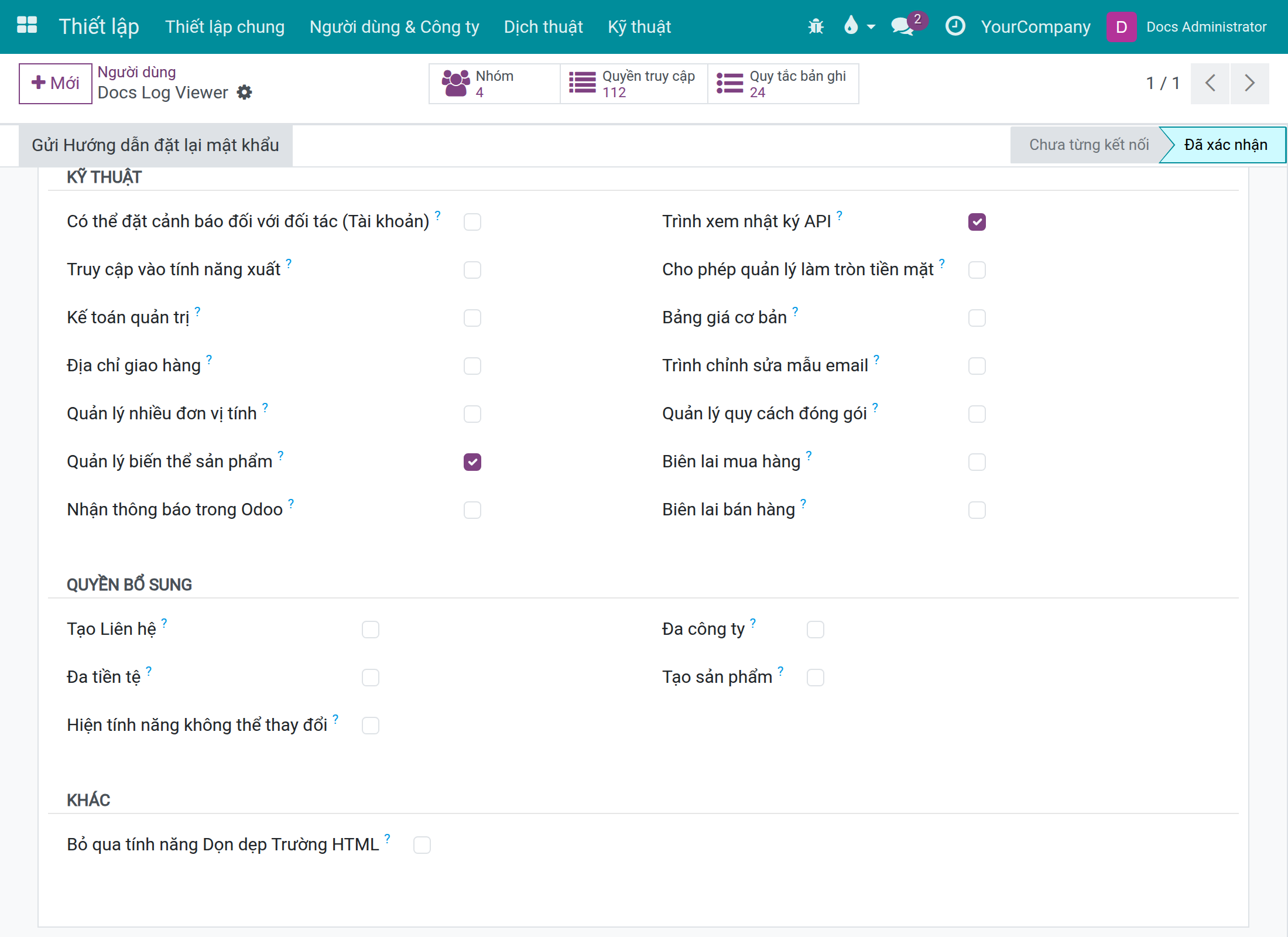1288x937 pixels.
Task: Click the Mới new record button
Action: coord(56,83)
